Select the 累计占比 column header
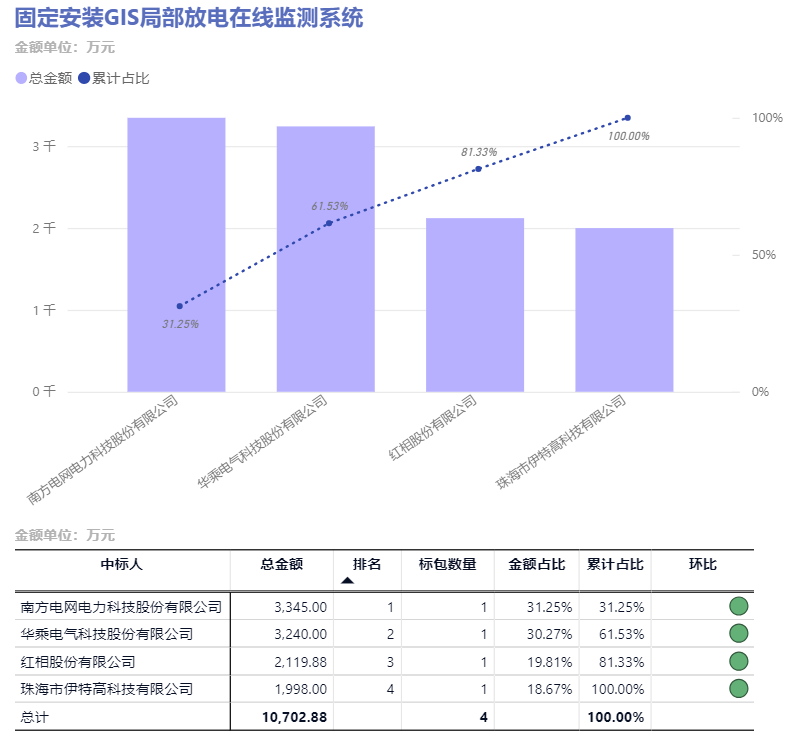Screen dimensions: 789x736 (x=615, y=564)
